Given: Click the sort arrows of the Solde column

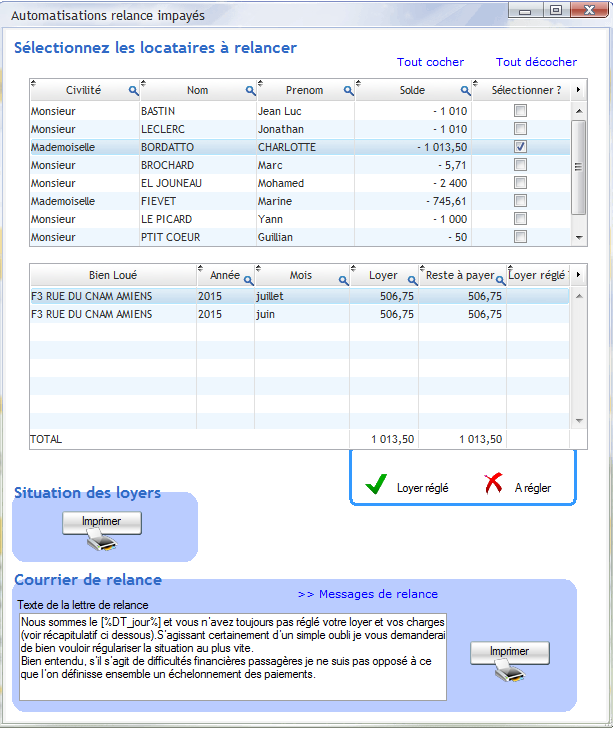Looking at the screenshot, I should coord(358,83).
